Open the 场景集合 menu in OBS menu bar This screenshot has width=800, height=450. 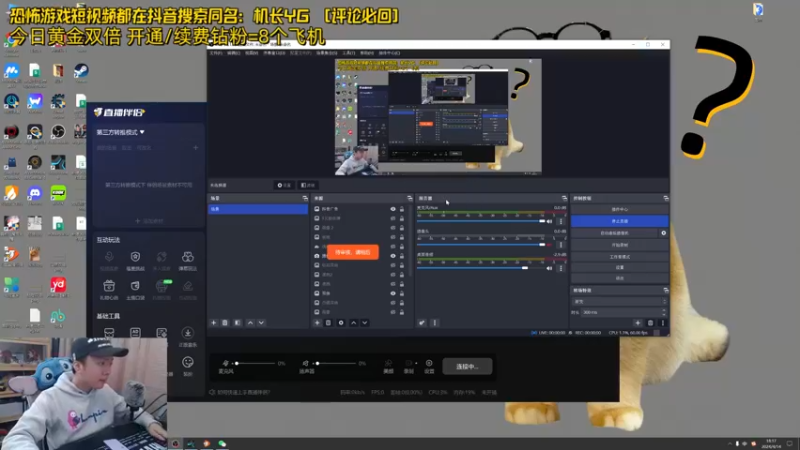pos(327,53)
